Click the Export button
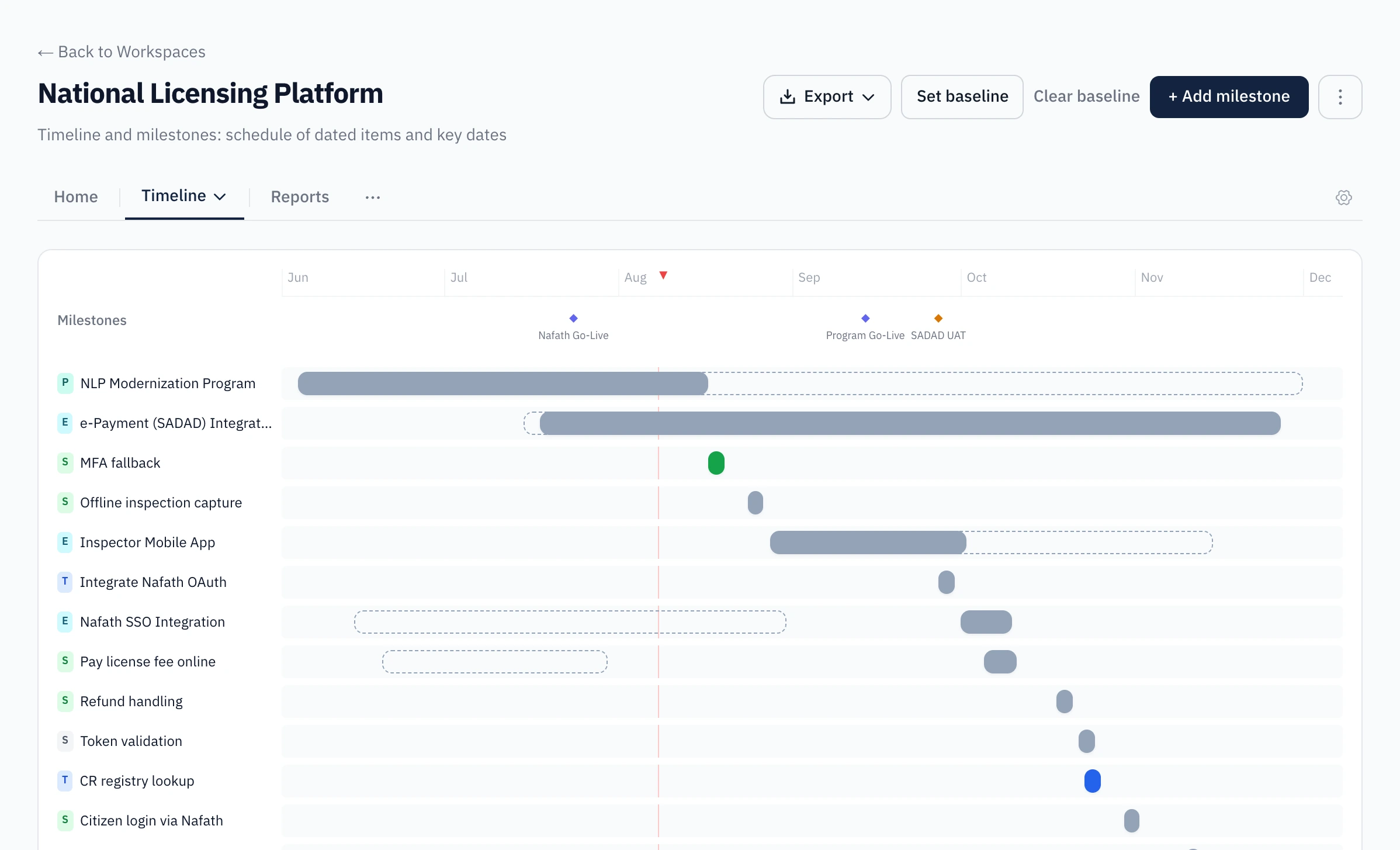The height and width of the screenshot is (850, 1400). click(827, 97)
